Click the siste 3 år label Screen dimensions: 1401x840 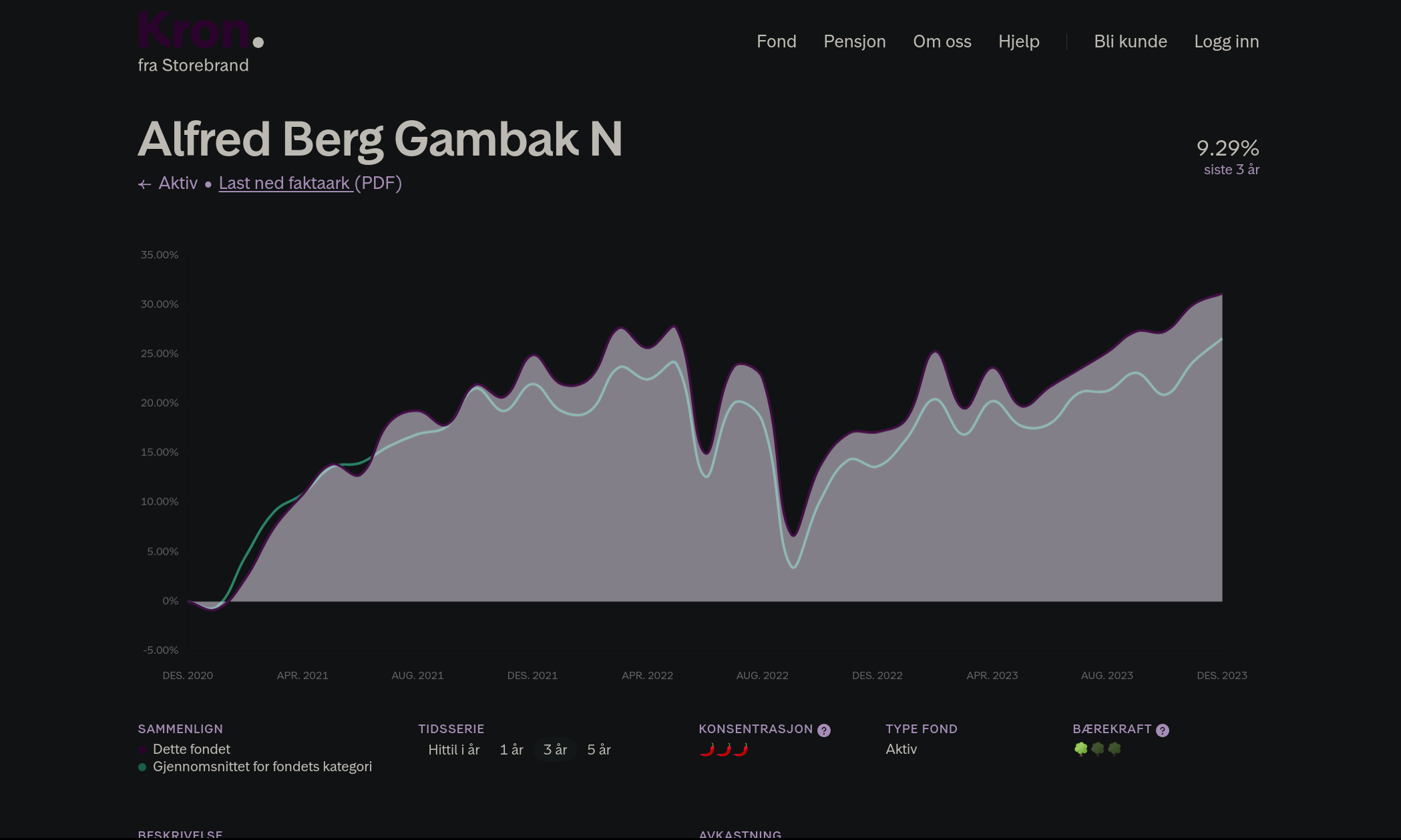tap(1231, 170)
